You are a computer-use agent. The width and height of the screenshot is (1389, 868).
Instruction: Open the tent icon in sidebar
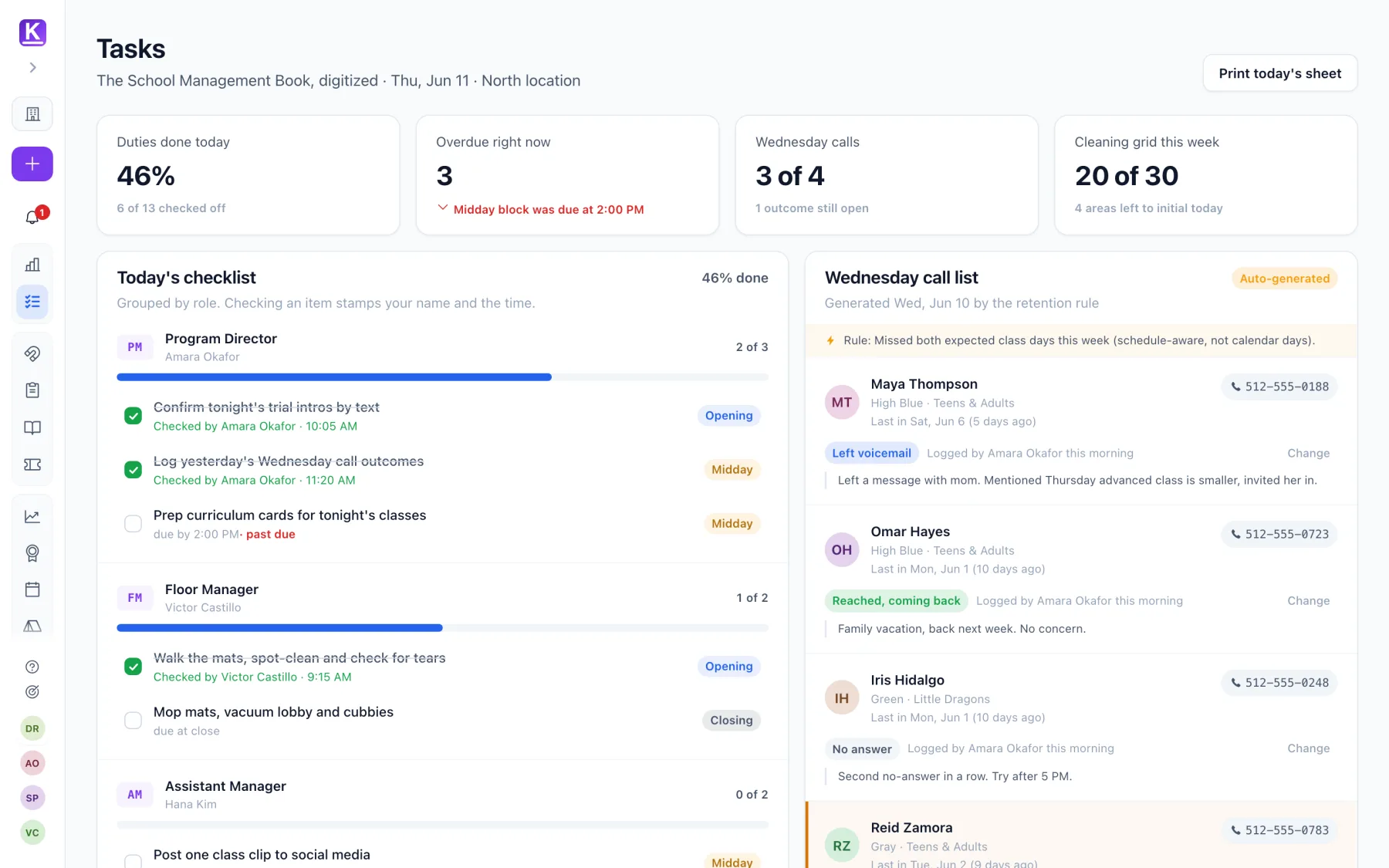[x=32, y=626]
